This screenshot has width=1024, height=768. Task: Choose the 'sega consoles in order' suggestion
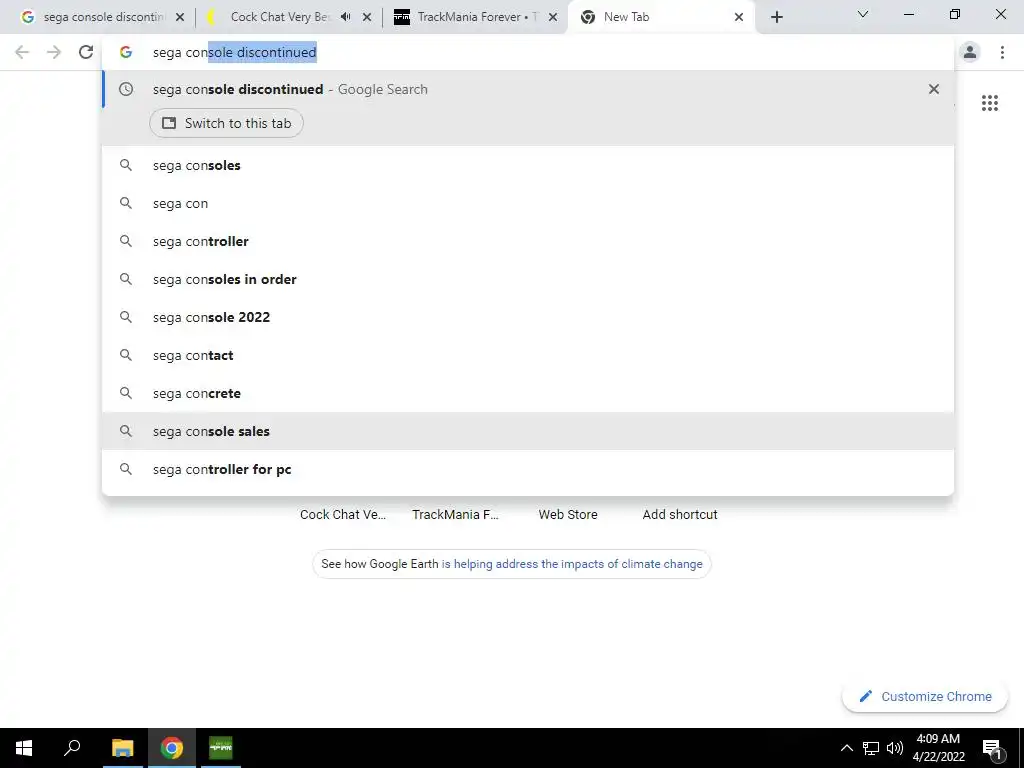click(x=528, y=280)
